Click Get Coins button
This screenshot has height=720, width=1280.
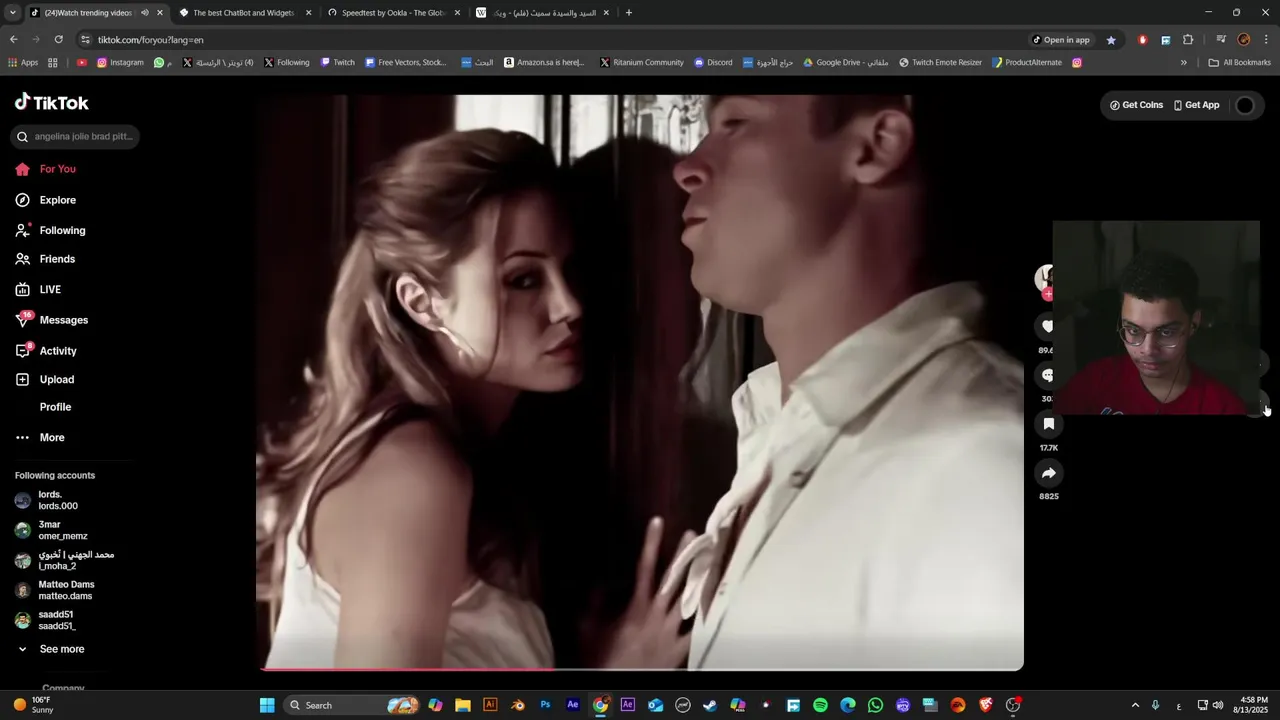pos(1136,105)
